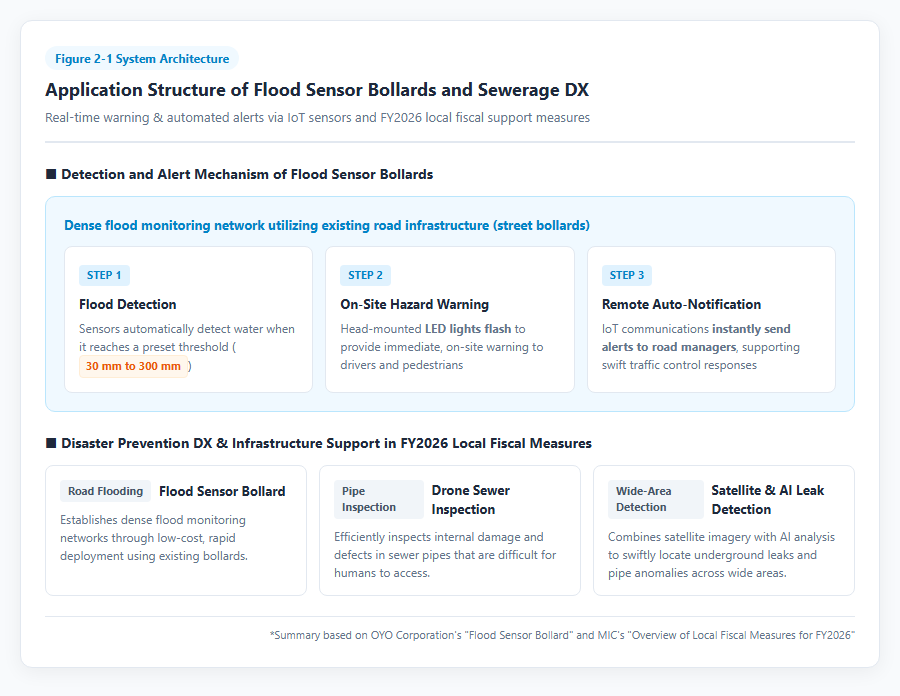
Task: Select the title "Application Structure of Flood Sensor Bollards and Sewerage DX"
Action: click(x=317, y=90)
